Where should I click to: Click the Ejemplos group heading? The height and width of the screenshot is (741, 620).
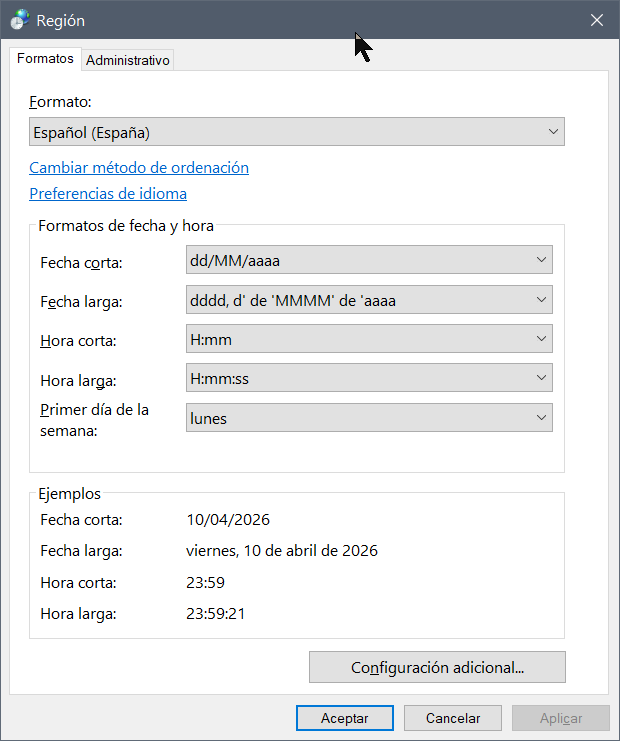coord(69,494)
